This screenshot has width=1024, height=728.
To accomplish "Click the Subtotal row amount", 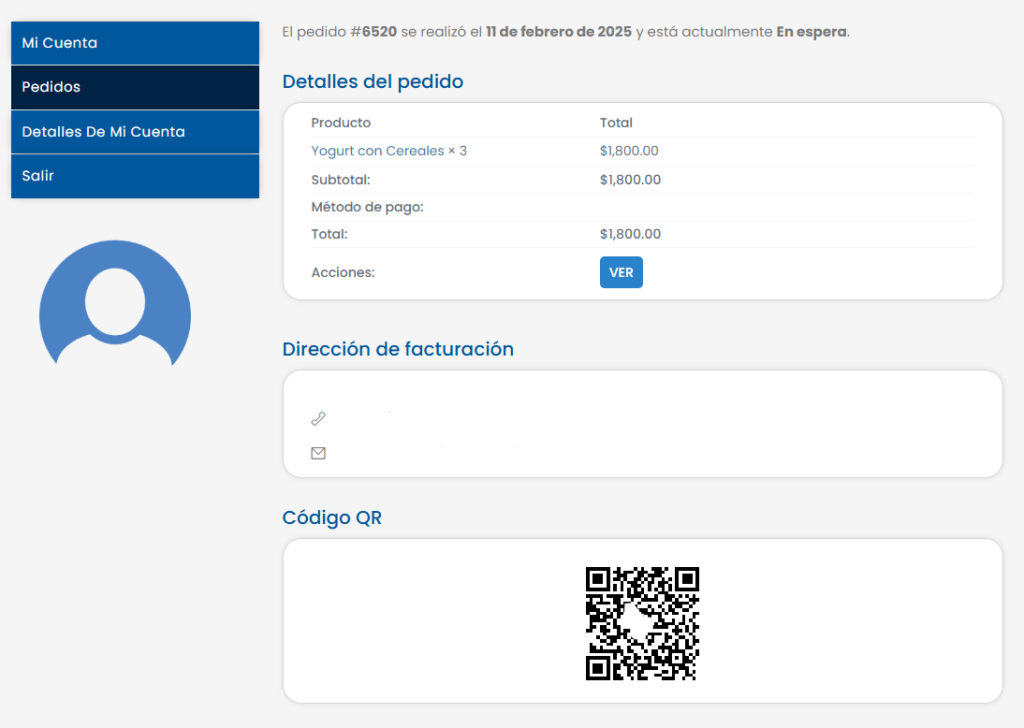I will (630, 180).
